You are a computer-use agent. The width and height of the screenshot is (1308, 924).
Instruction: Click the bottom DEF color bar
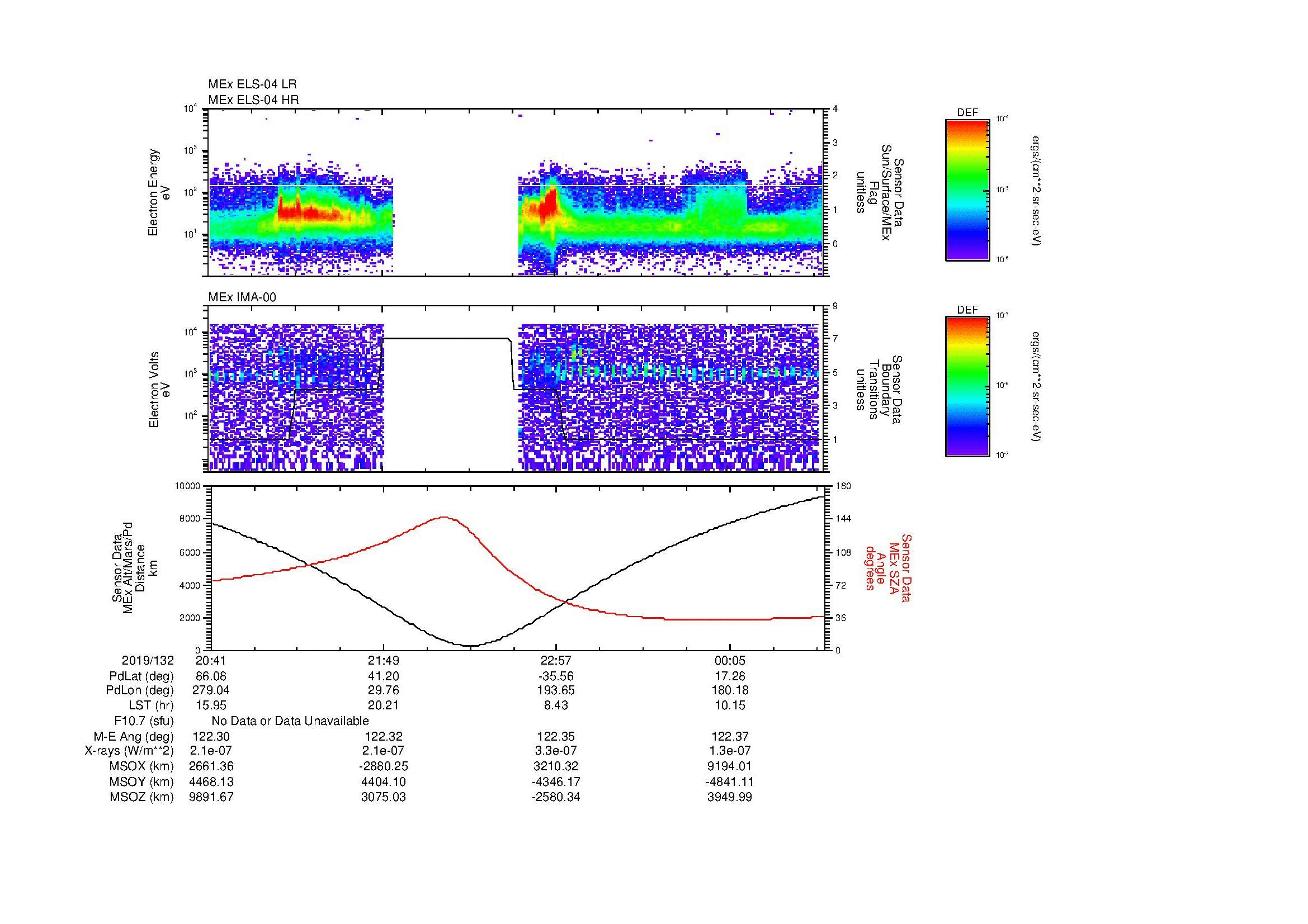coord(967,387)
